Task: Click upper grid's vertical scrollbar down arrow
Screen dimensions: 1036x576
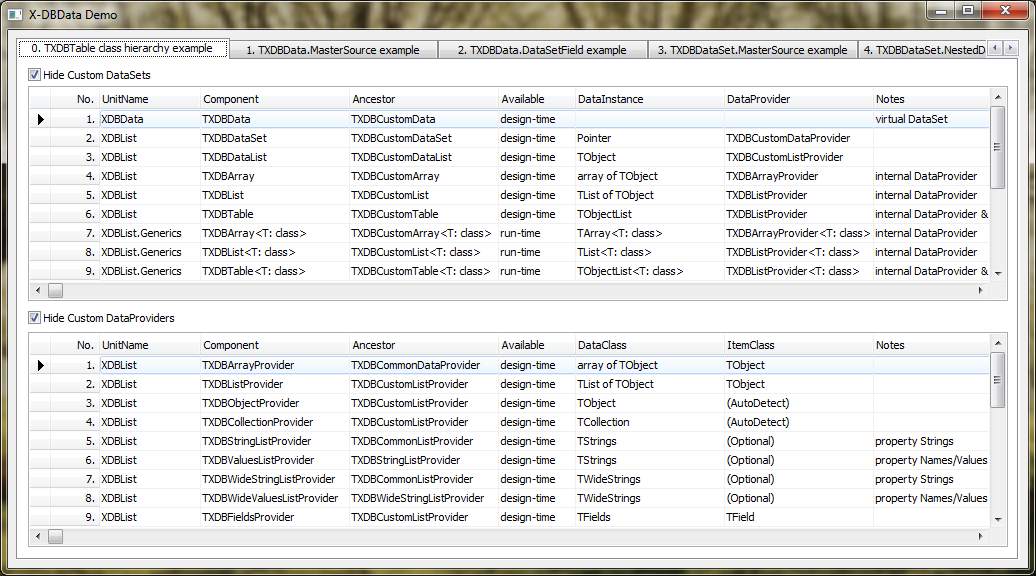Action: click(x=997, y=274)
